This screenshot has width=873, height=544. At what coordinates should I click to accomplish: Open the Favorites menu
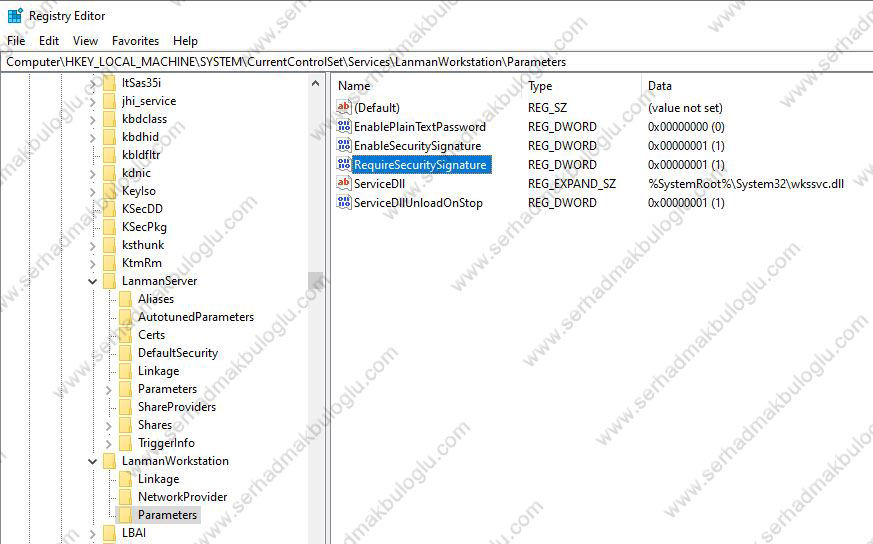click(135, 41)
